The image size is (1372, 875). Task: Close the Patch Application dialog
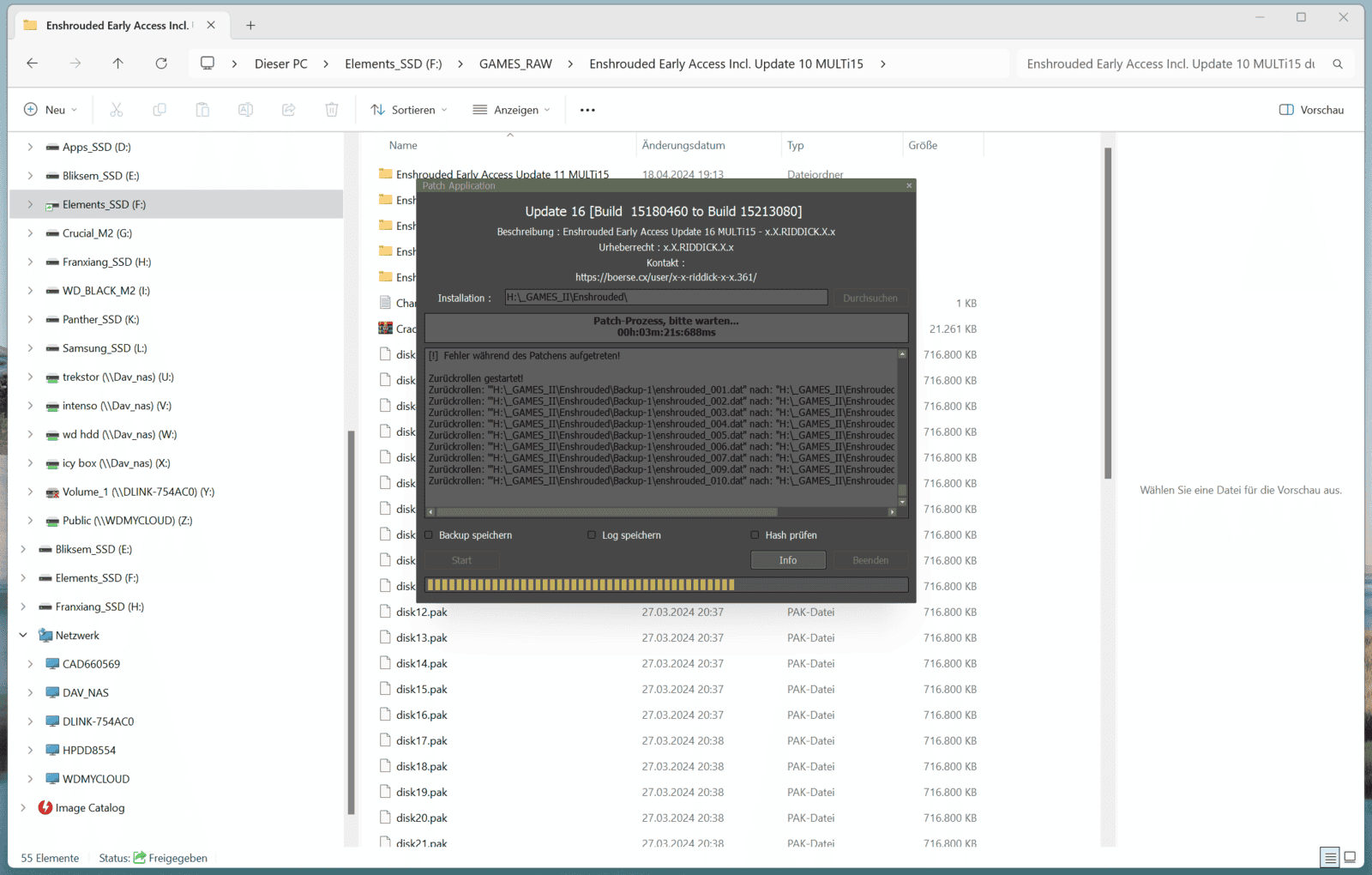(x=910, y=185)
